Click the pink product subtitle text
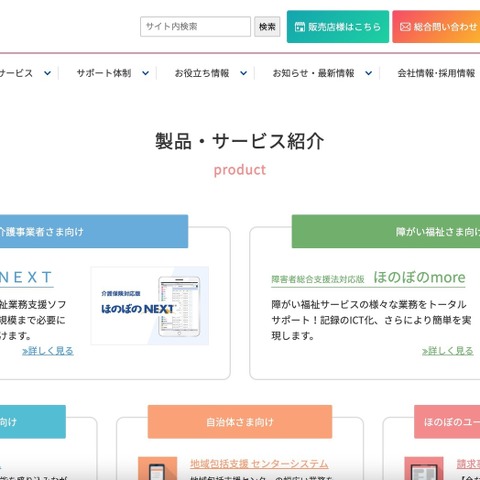This screenshot has width=480, height=480. (240, 170)
